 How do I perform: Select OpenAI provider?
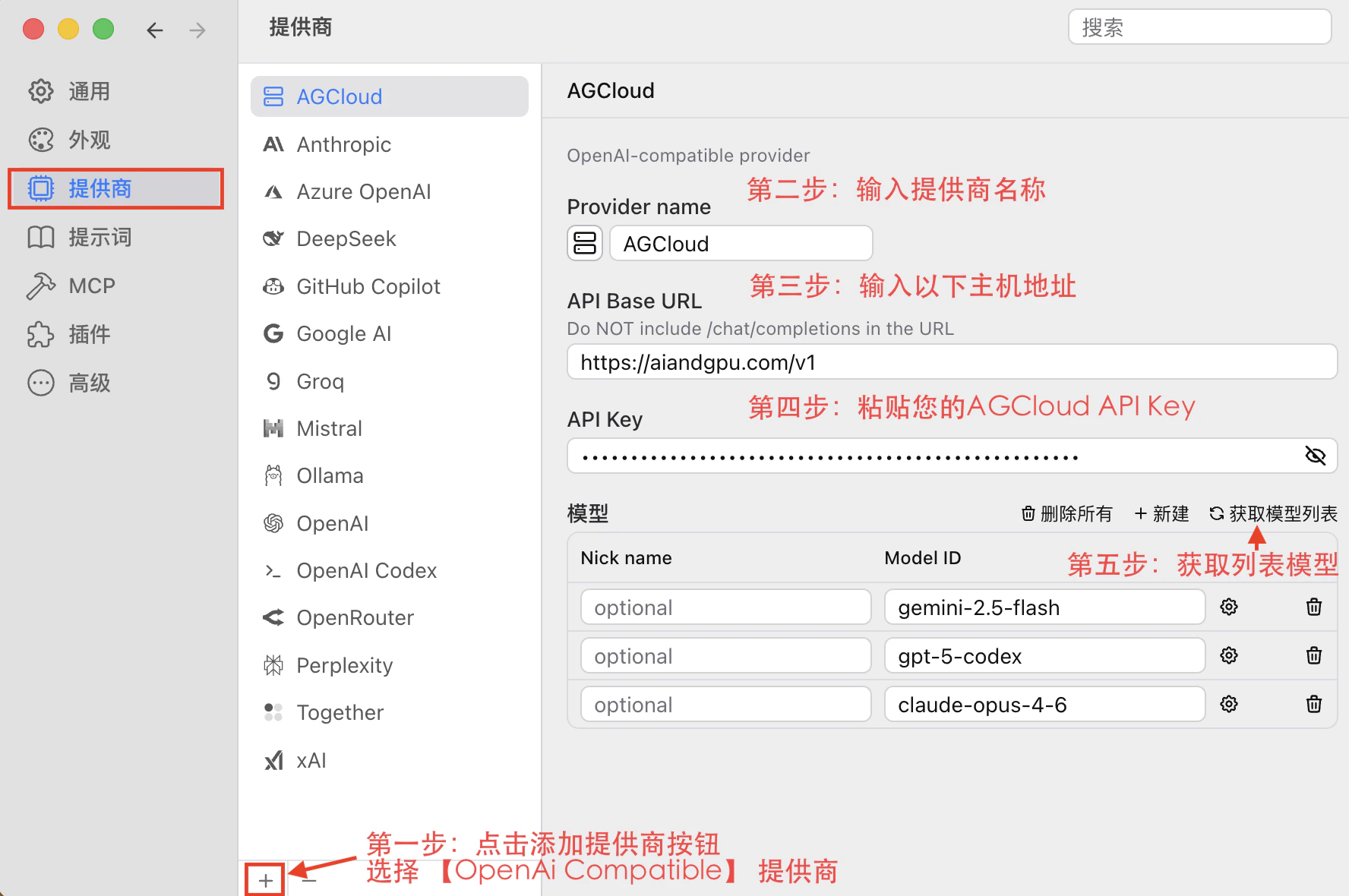390,523
